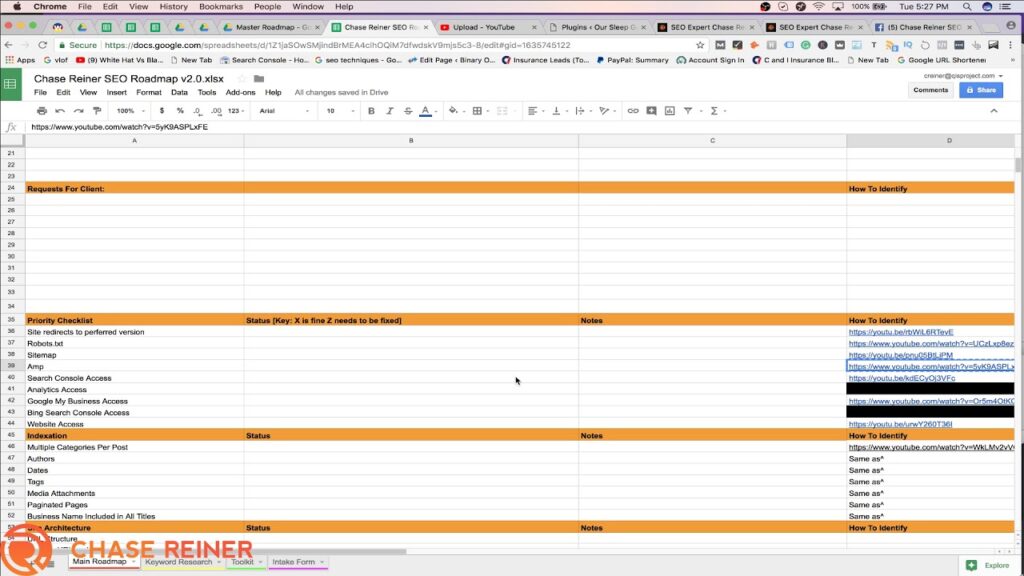1024x576 pixels.
Task: Open link for Multiple Categories Per Post
Action: click(x=931, y=447)
